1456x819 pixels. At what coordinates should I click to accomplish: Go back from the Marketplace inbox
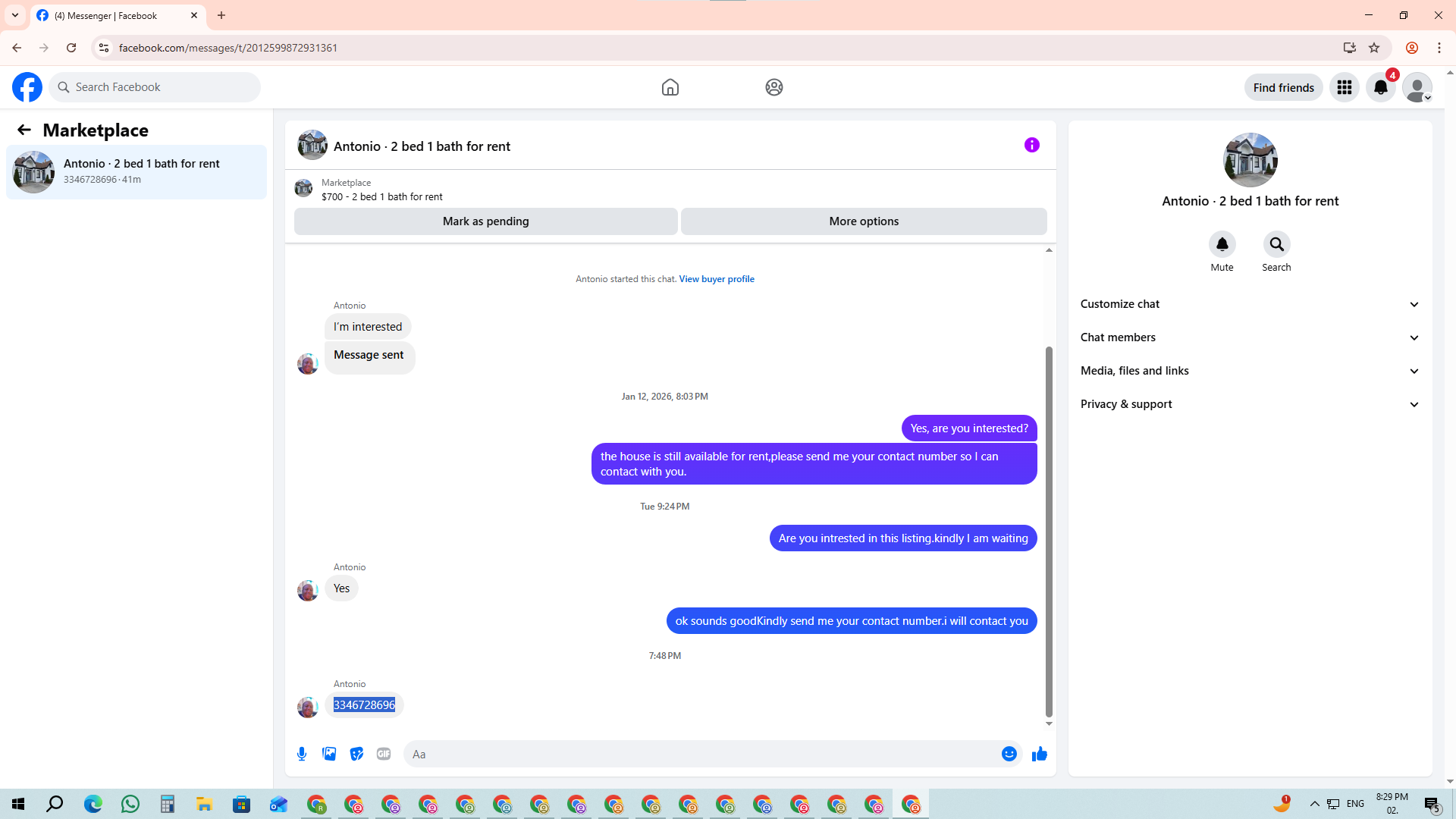coord(24,130)
